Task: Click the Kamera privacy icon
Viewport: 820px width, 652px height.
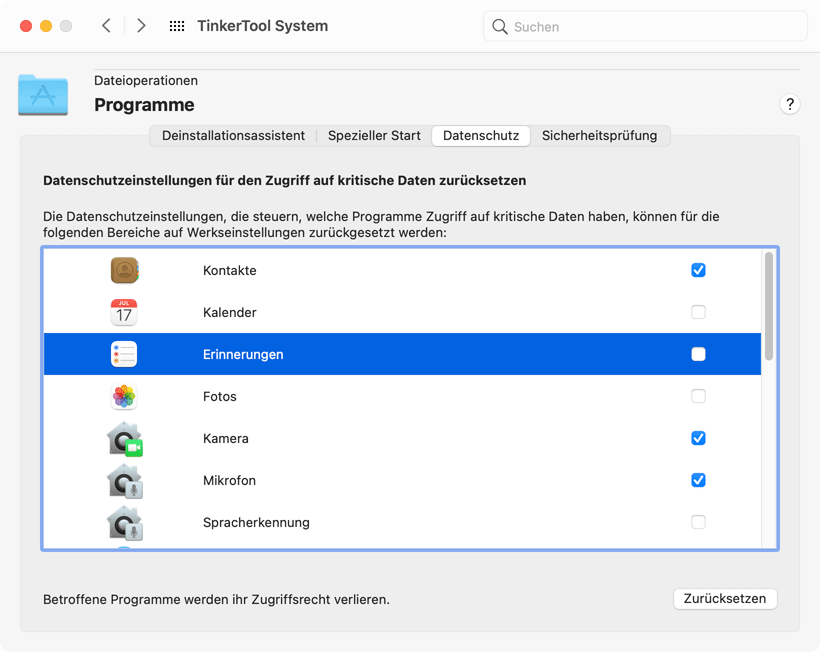Action: [125, 439]
